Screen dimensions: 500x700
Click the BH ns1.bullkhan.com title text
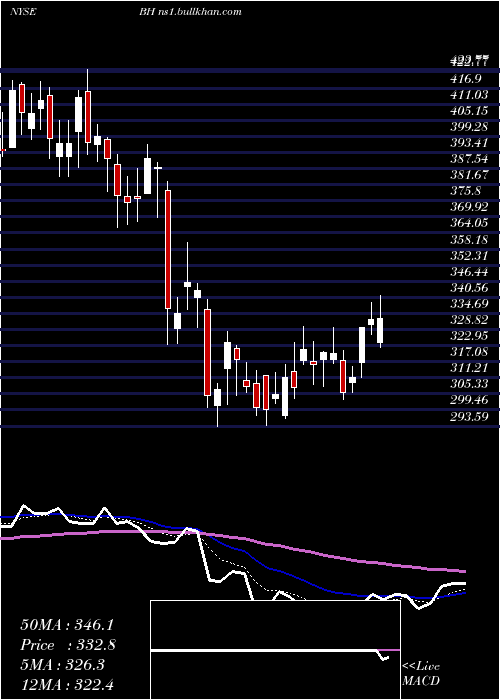tap(190, 11)
